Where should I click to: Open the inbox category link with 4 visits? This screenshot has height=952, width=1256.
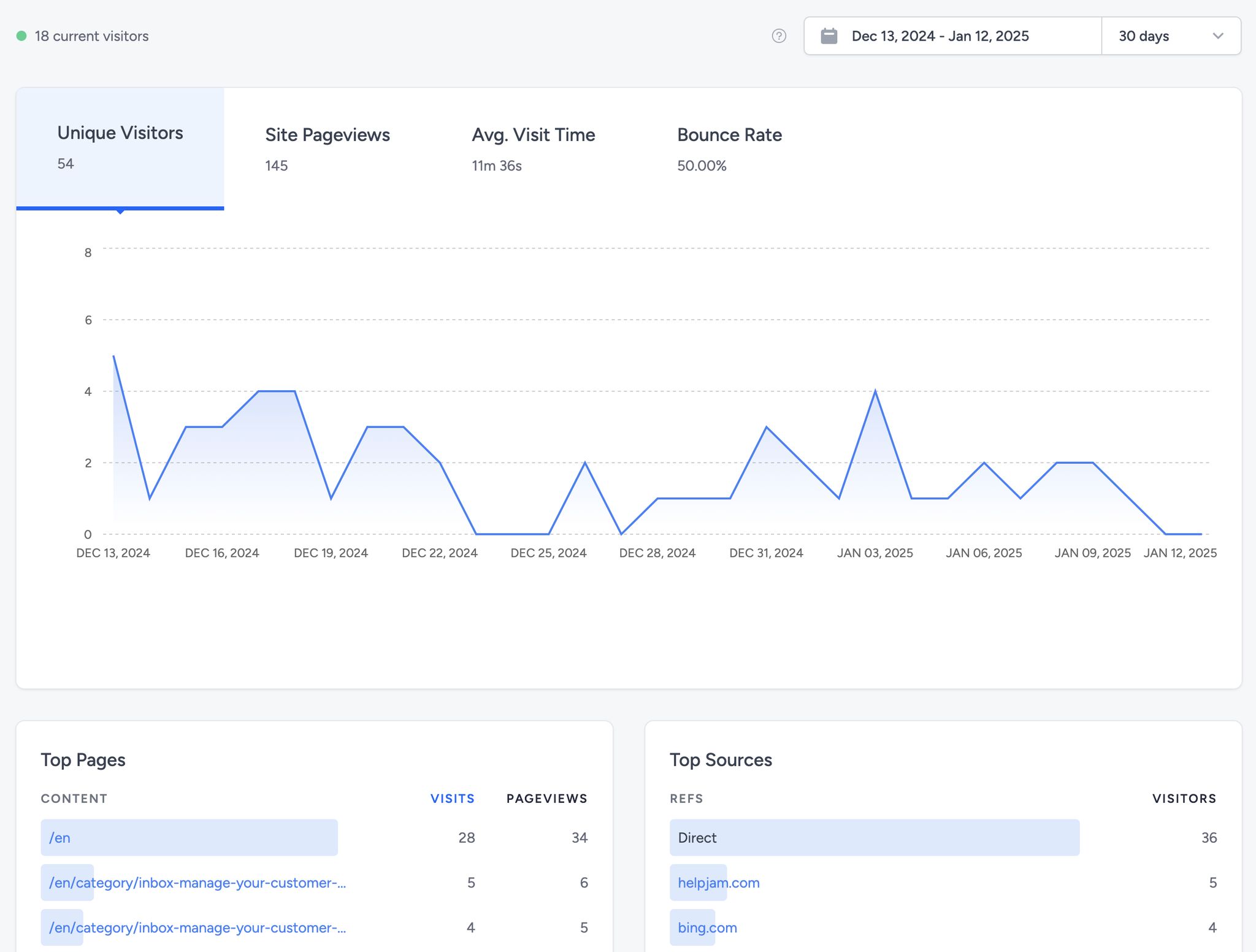pos(197,927)
